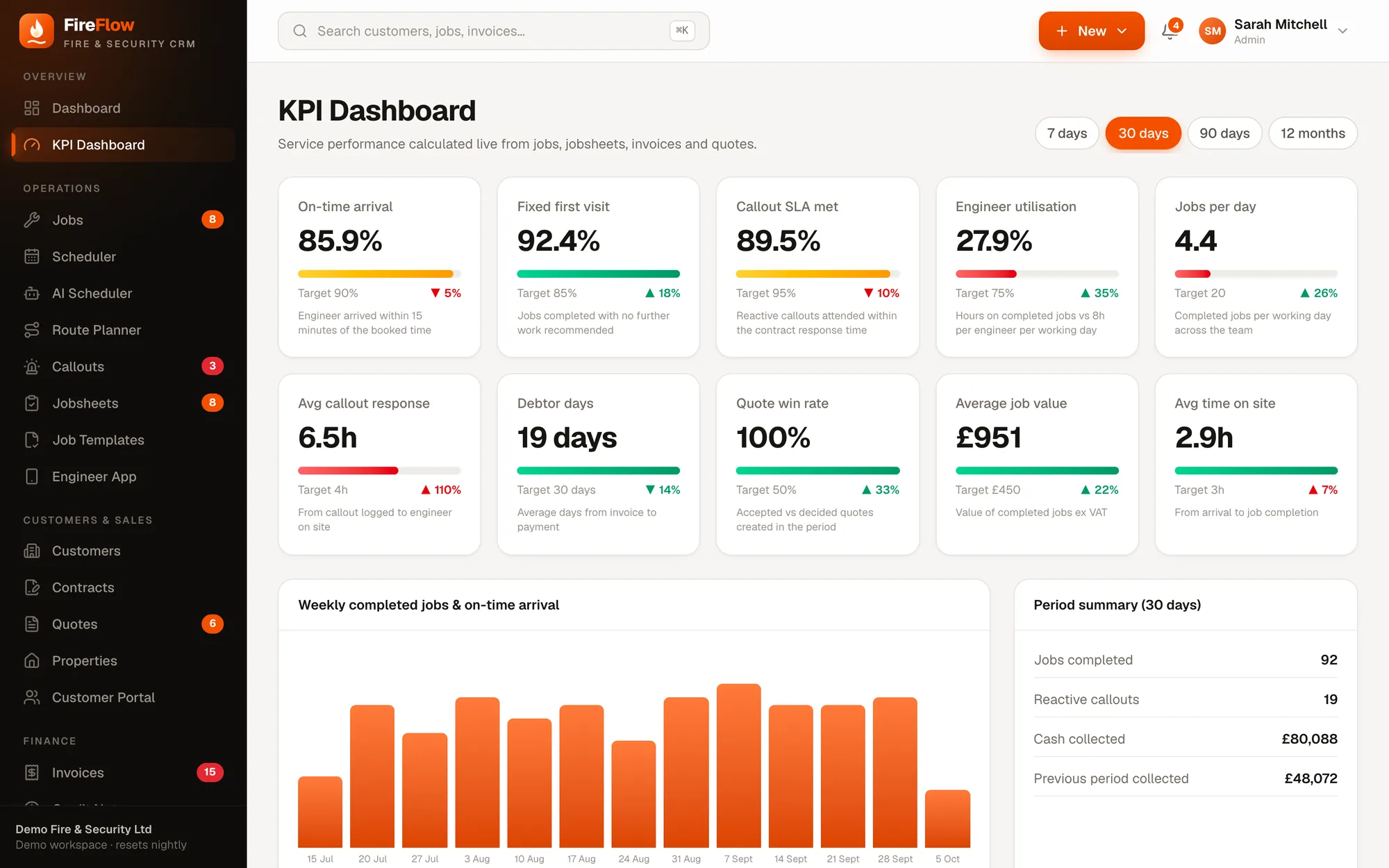Open the Engineer App phone icon
The image size is (1389, 868).
pyautogui.click(x=32, y=477)
